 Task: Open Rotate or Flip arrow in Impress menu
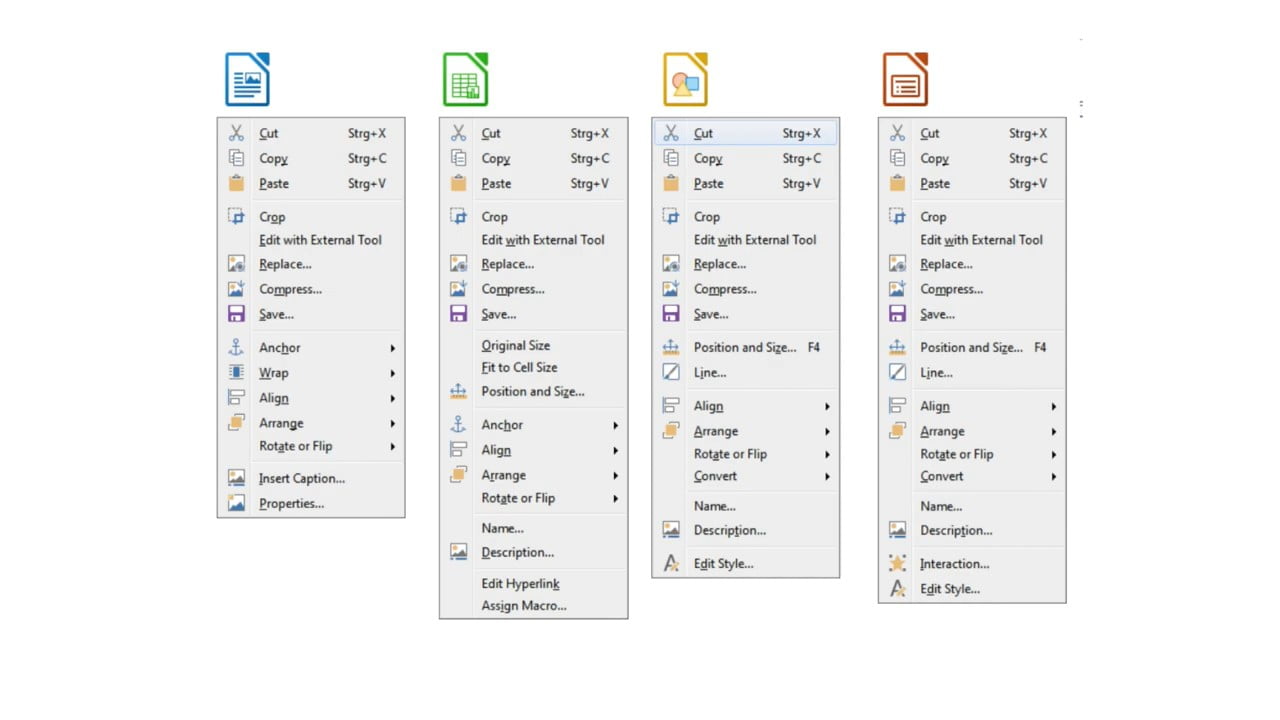(x=1054, y=454)
